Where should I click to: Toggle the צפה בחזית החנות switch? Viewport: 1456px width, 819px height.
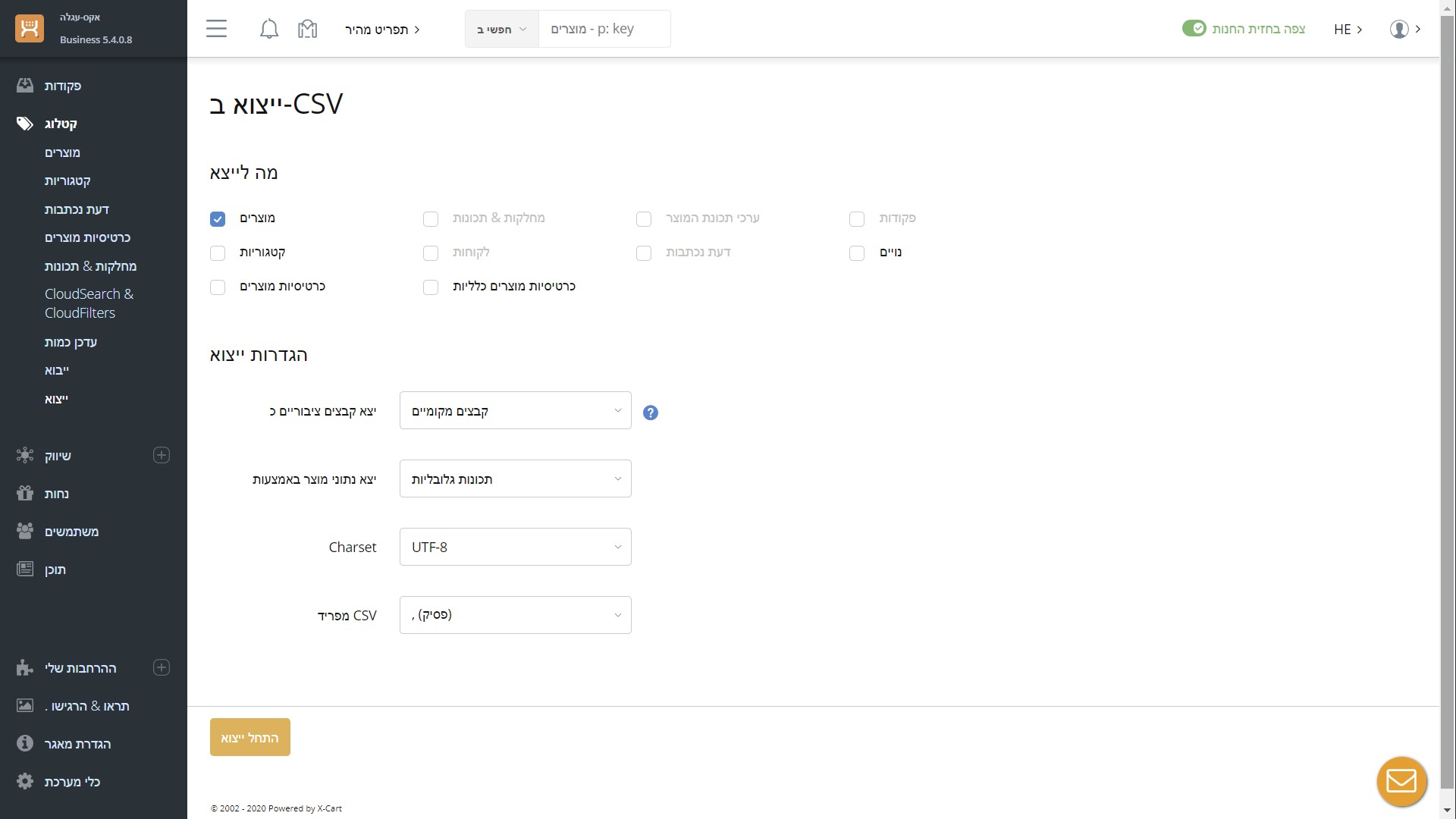[x=1194, y=29]
